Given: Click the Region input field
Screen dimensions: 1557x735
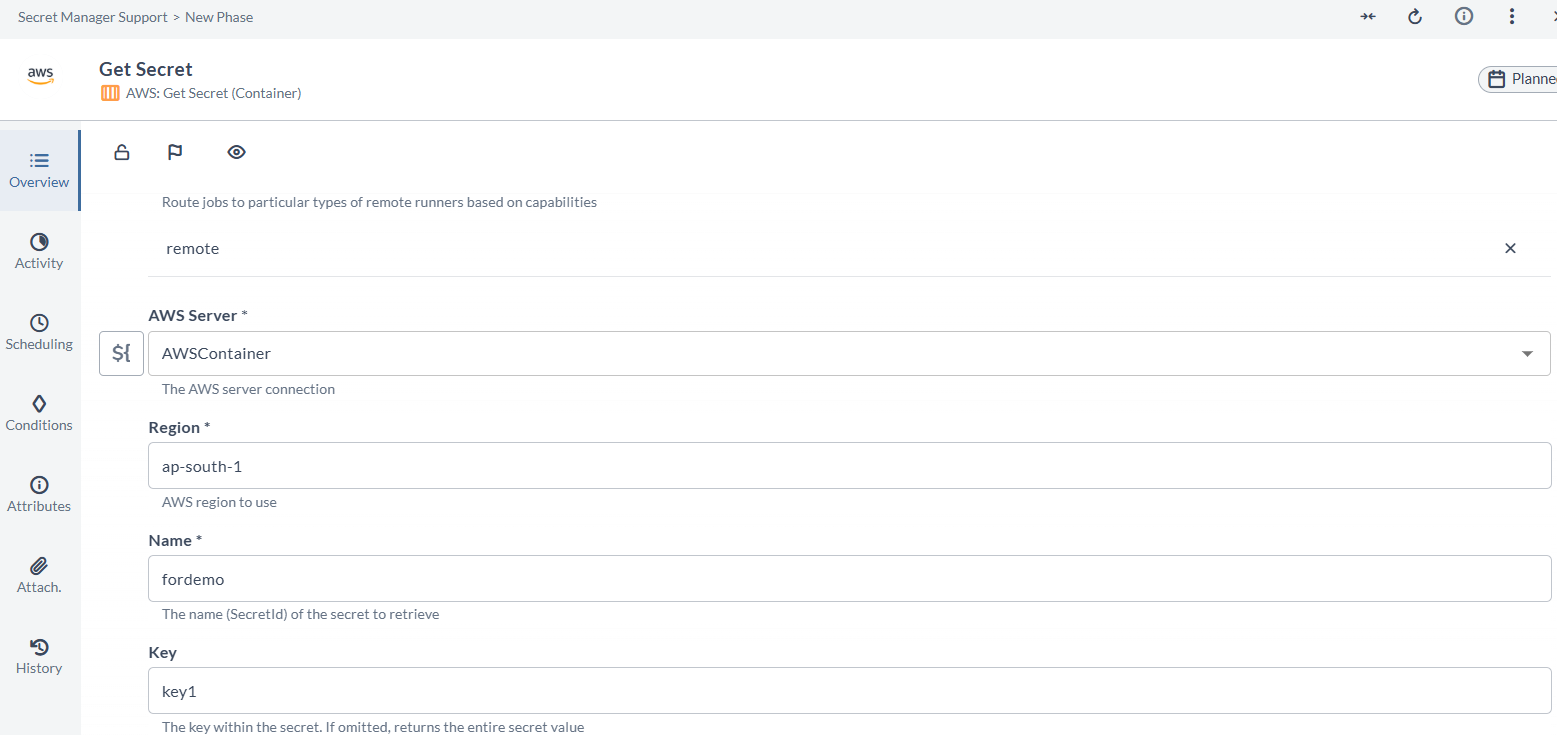Looking at the screenshot, I should 849,466.
